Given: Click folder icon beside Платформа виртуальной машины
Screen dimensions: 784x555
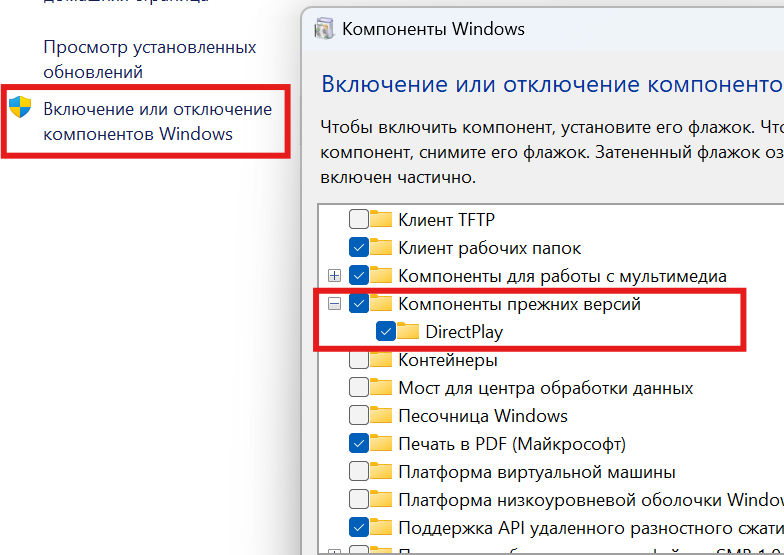Looking at the screenshot, I should coord(381,472).
